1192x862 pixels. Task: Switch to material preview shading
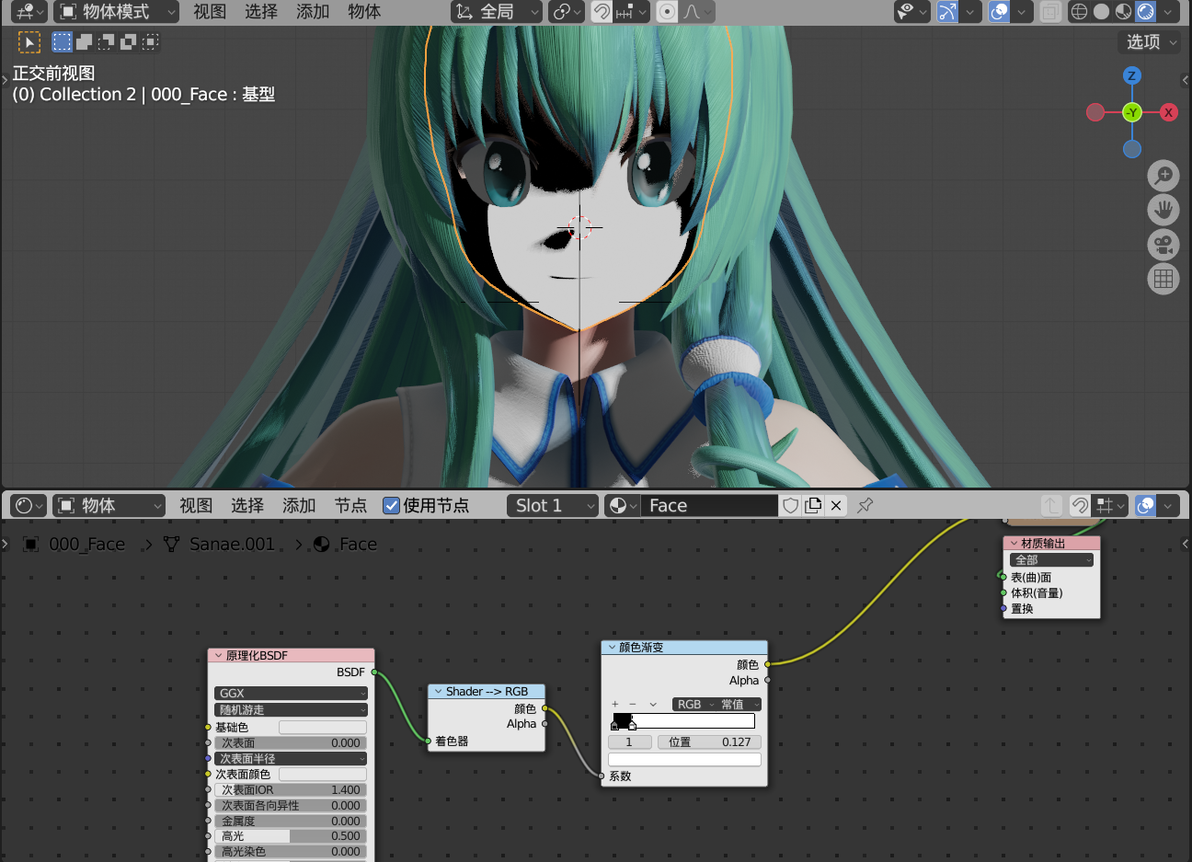(1123, 11)
